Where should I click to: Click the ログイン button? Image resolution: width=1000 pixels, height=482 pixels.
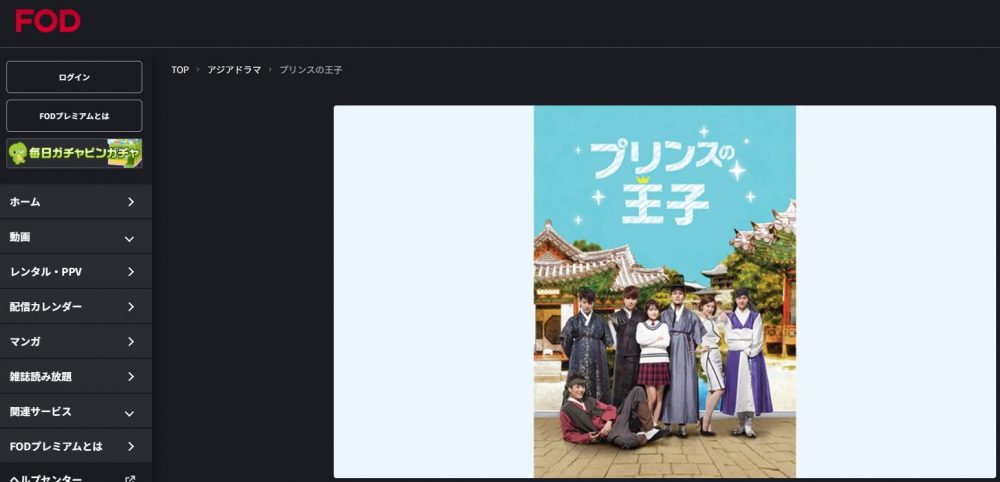tap(74, 77)
